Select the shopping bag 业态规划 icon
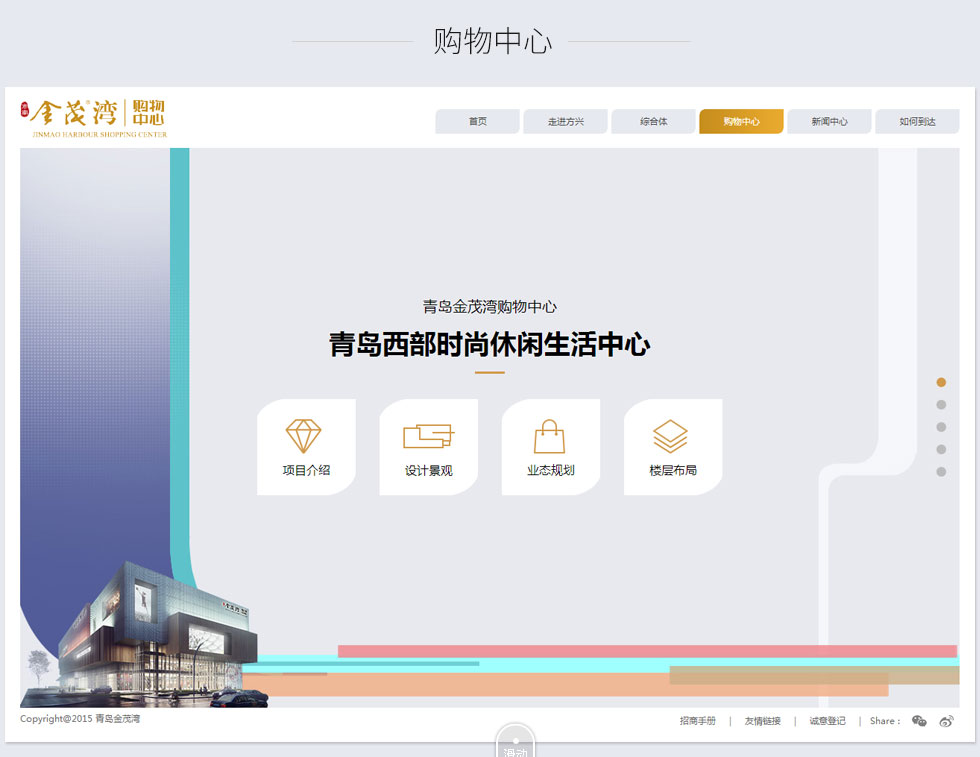This screenshot has width=980, height=757. (550, 436)
